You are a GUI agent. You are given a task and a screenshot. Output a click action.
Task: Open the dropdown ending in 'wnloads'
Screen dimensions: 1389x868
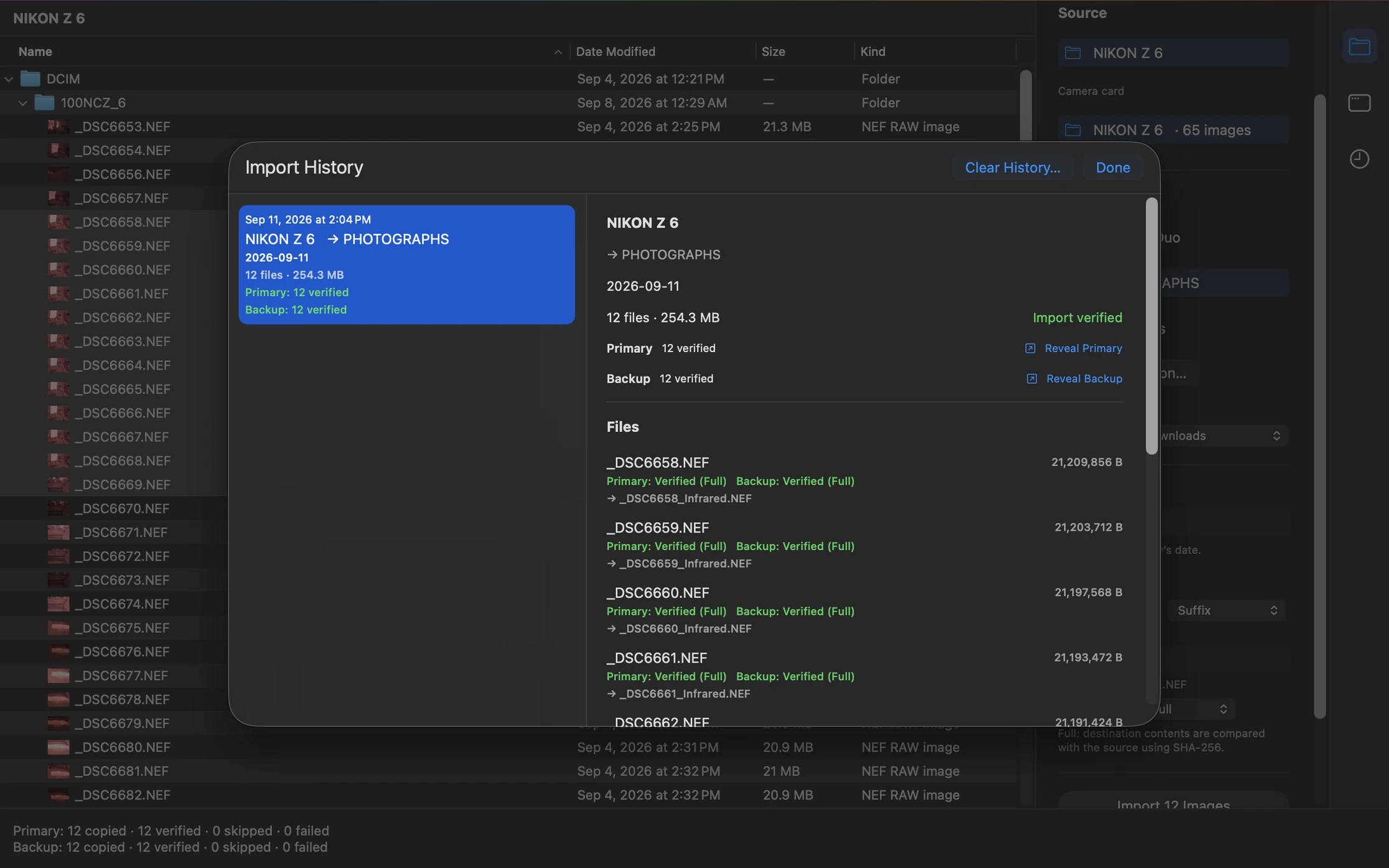coord(1223,436)
